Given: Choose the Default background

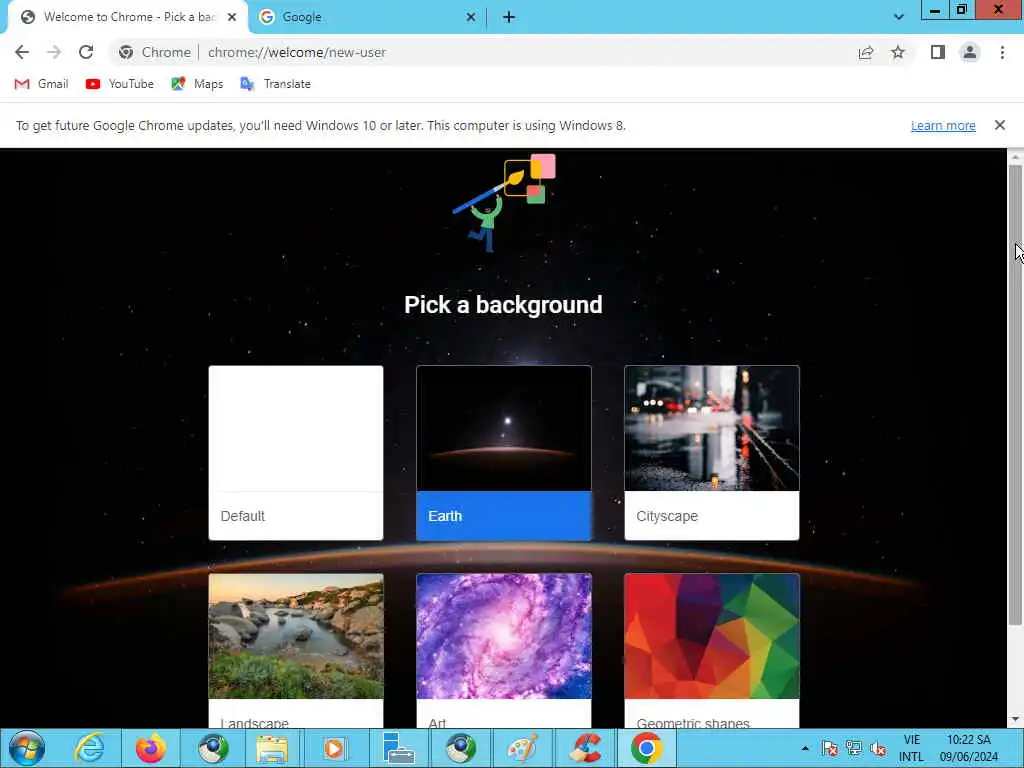Looking at the screenshot, I should 296,453.
